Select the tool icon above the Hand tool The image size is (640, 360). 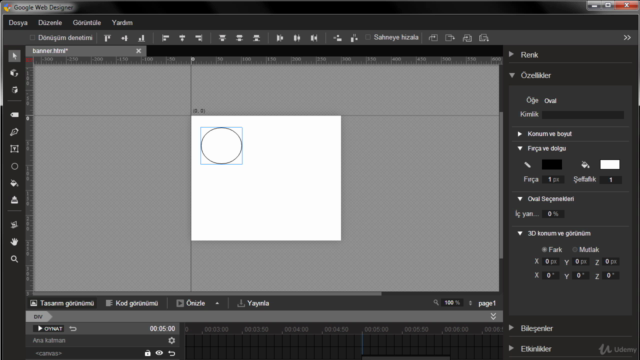click(x=14, y=225)
